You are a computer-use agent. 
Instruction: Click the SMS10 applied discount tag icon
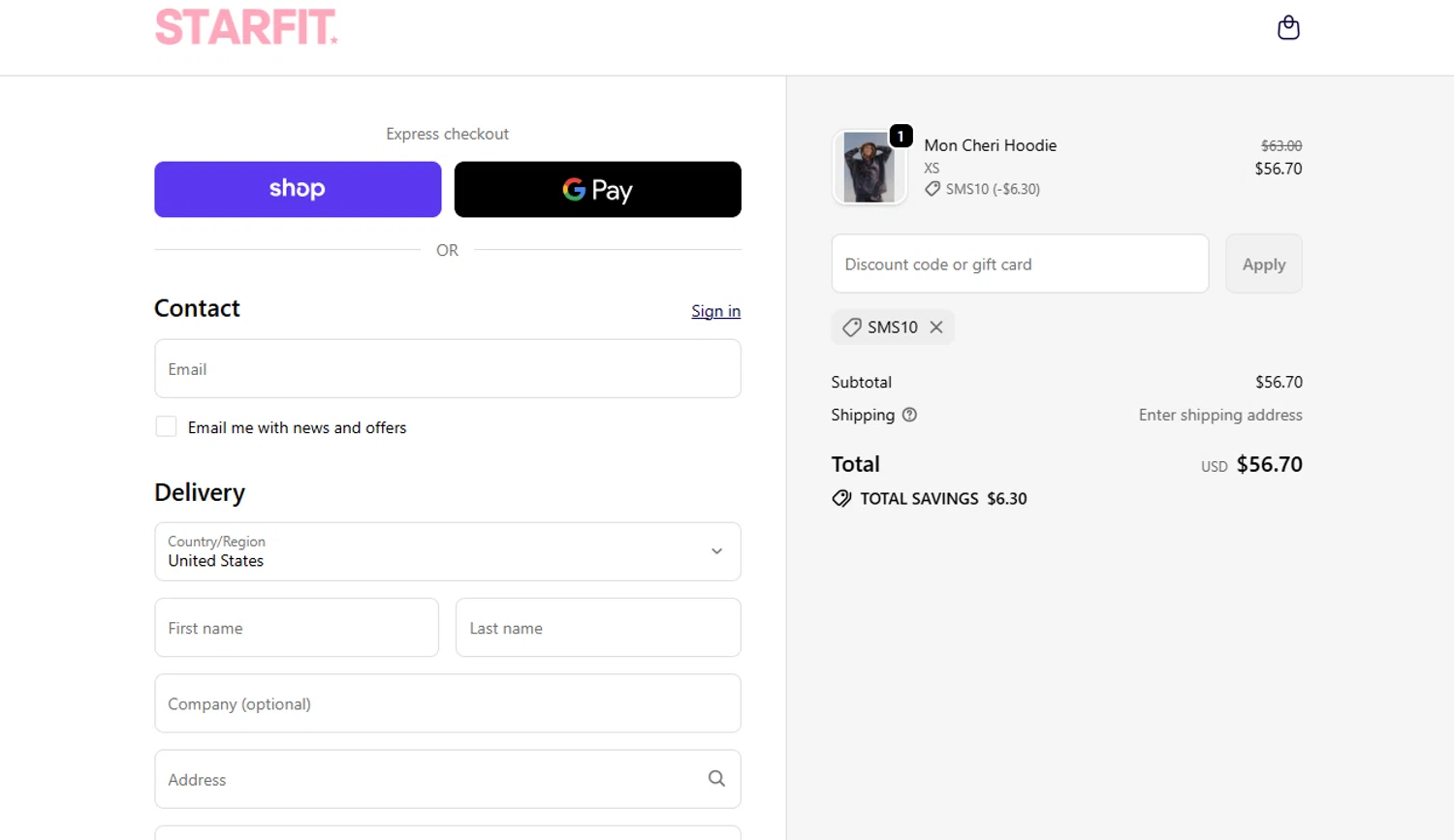(852, 327)
